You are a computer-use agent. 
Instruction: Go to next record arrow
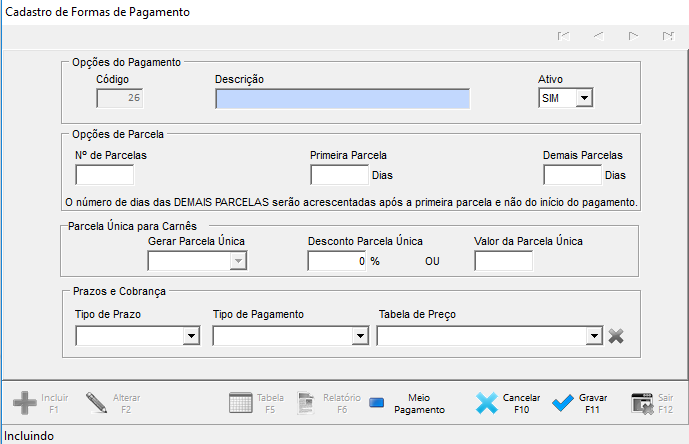click(633, 36)
